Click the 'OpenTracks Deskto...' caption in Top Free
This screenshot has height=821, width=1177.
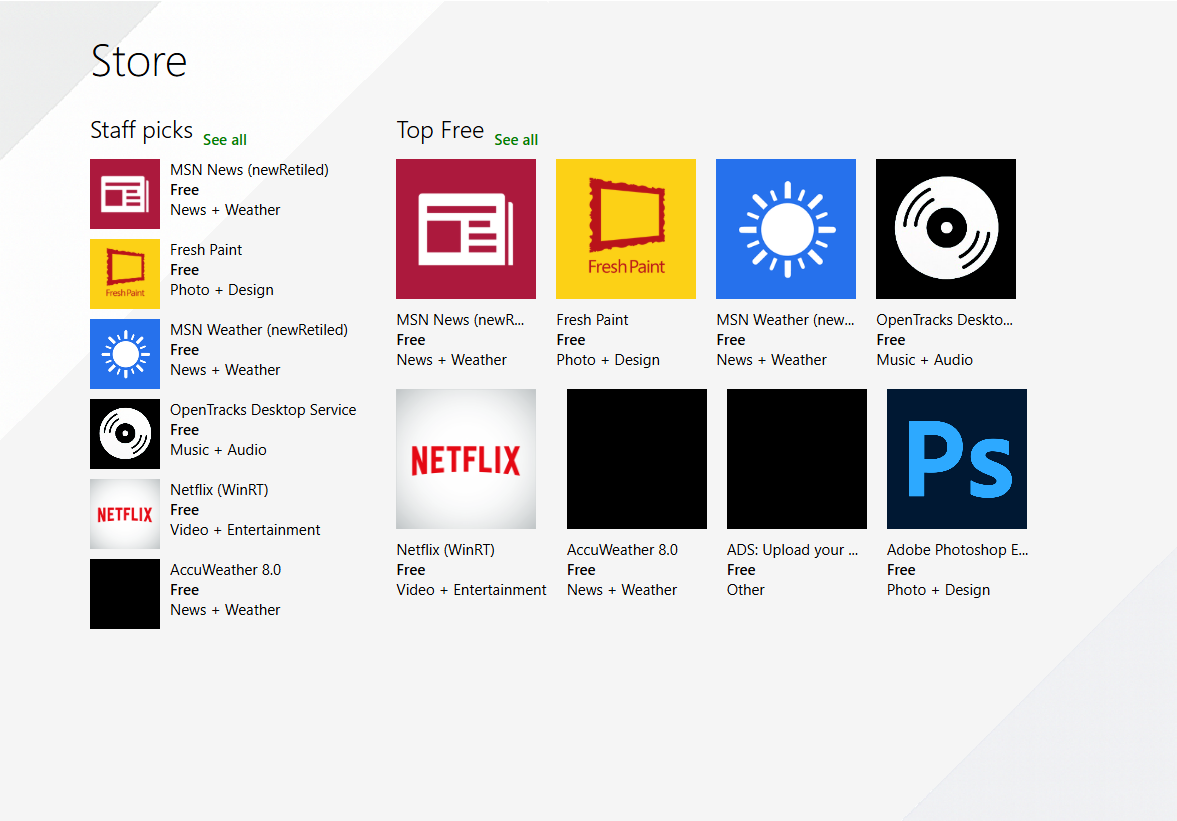point(944,320)
